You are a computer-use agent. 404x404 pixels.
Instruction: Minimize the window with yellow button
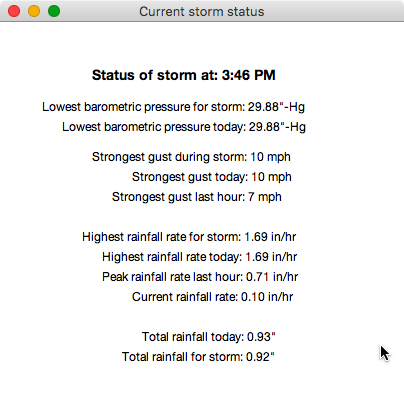[x=34, y=11]
